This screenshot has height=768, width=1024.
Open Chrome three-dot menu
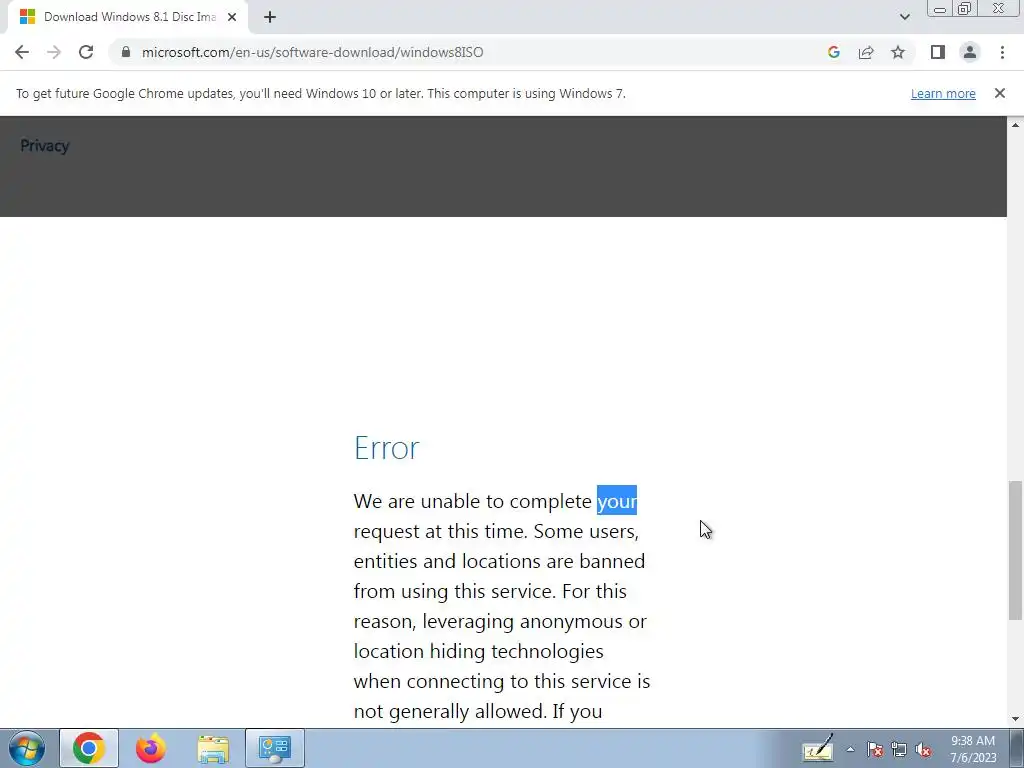click(x=1002, y=52)
